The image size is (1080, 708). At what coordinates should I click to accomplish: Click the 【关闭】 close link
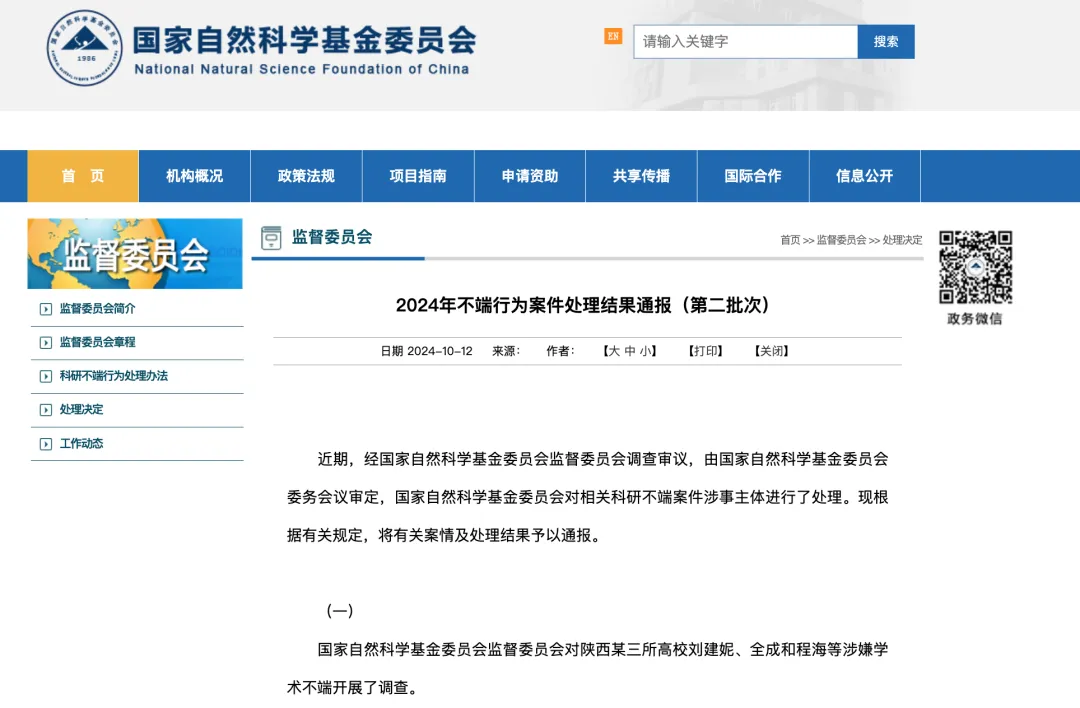coord(772,351)
